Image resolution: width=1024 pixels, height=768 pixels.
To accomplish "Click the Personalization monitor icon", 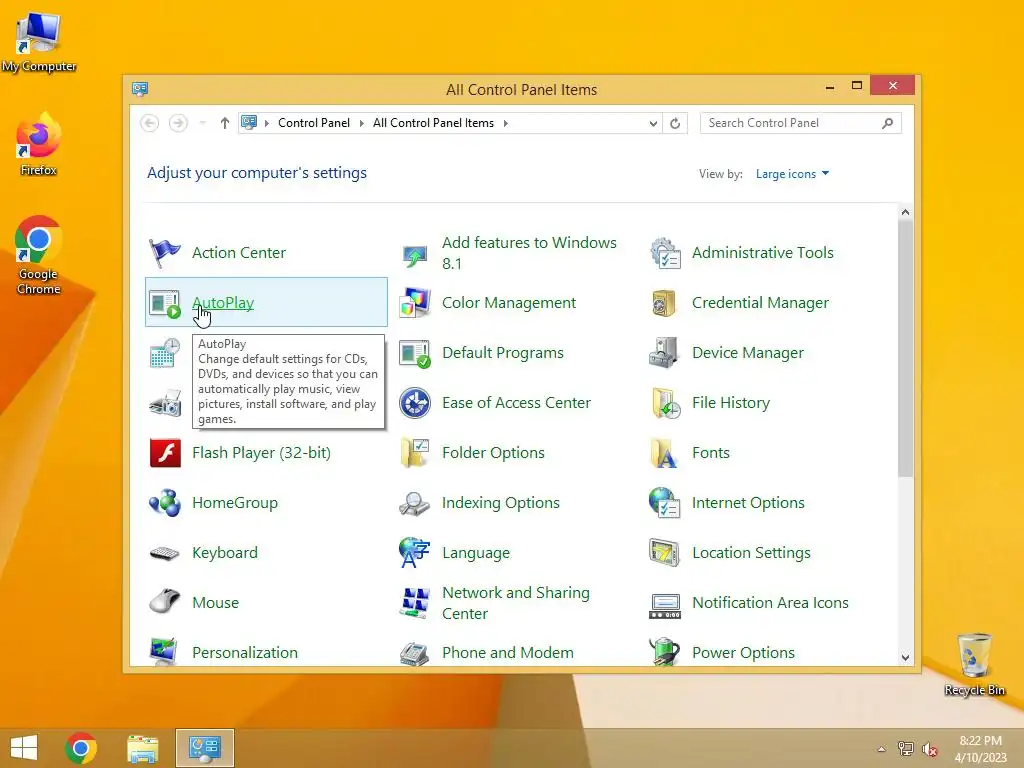I will pos(165,652).
